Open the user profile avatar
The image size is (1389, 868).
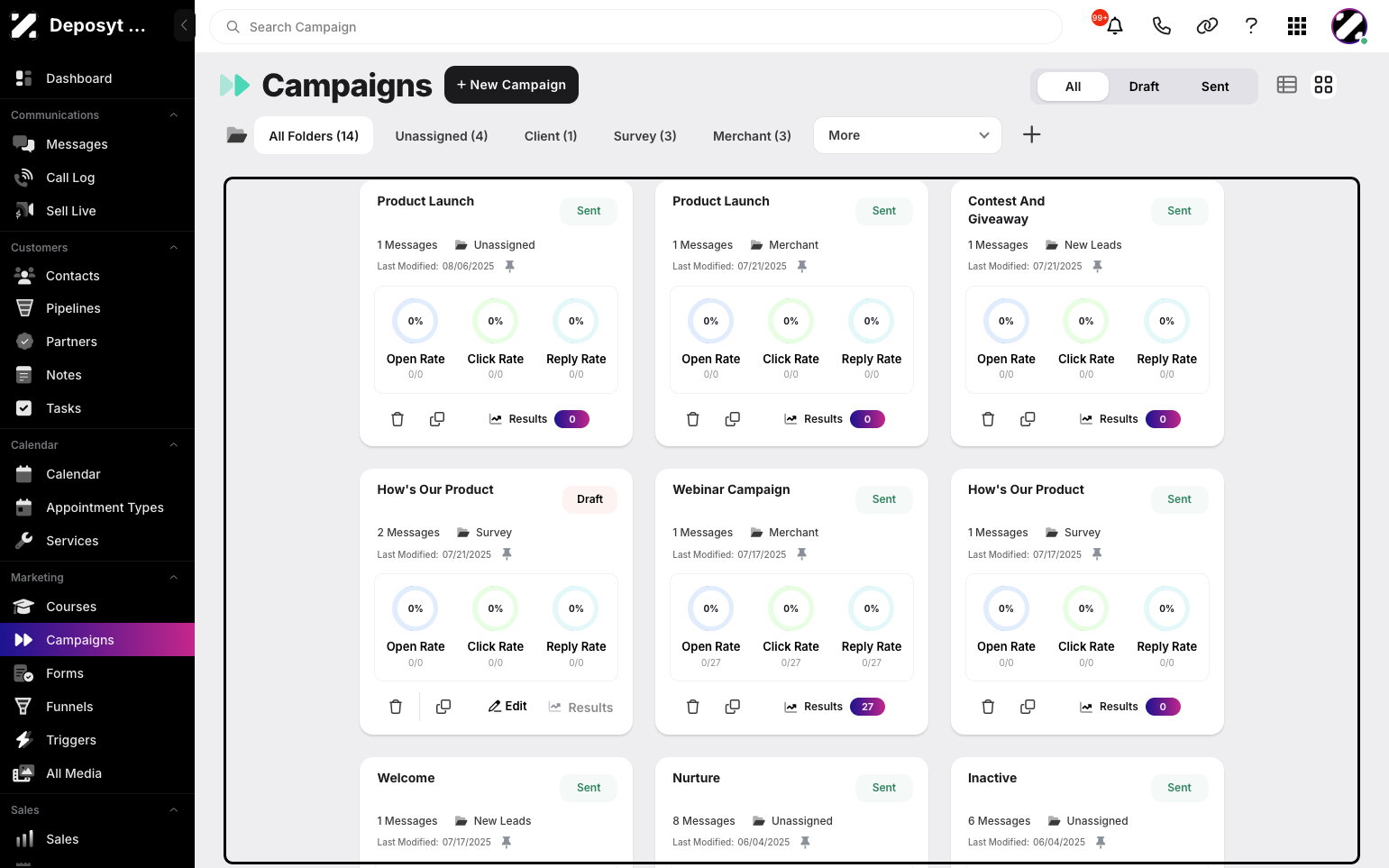coord(1349,26)
